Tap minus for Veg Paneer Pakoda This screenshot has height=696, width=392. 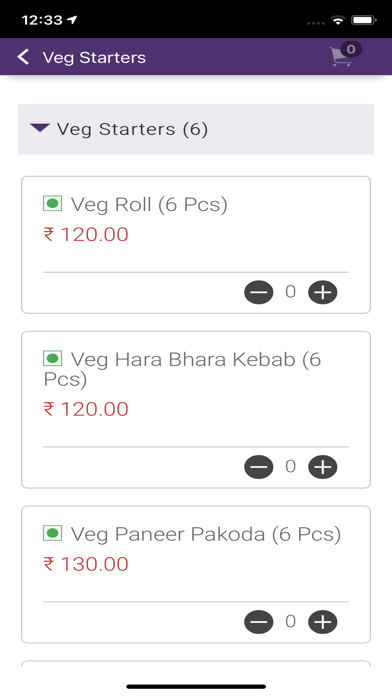coord(259,622)
